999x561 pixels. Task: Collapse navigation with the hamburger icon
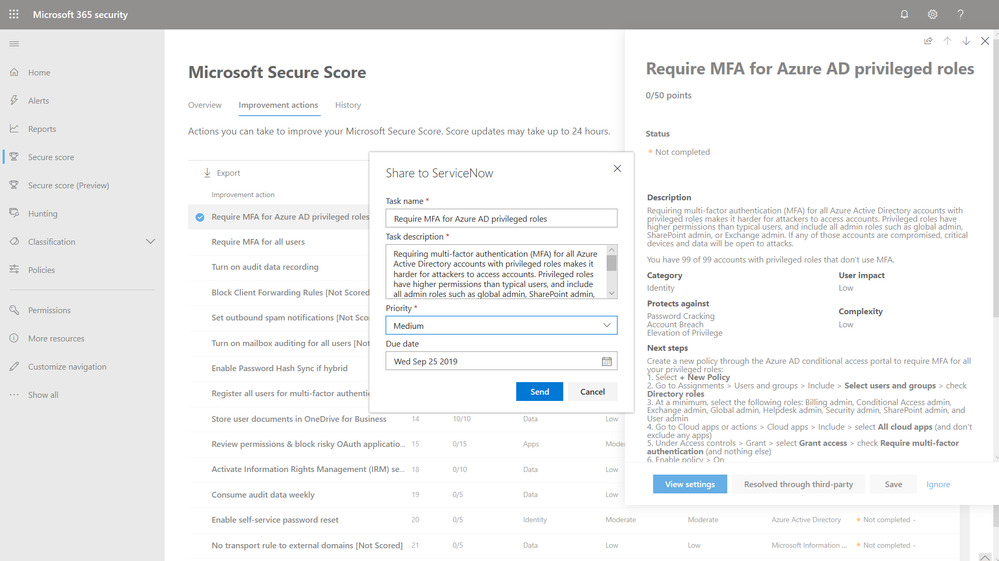(14, 44)
